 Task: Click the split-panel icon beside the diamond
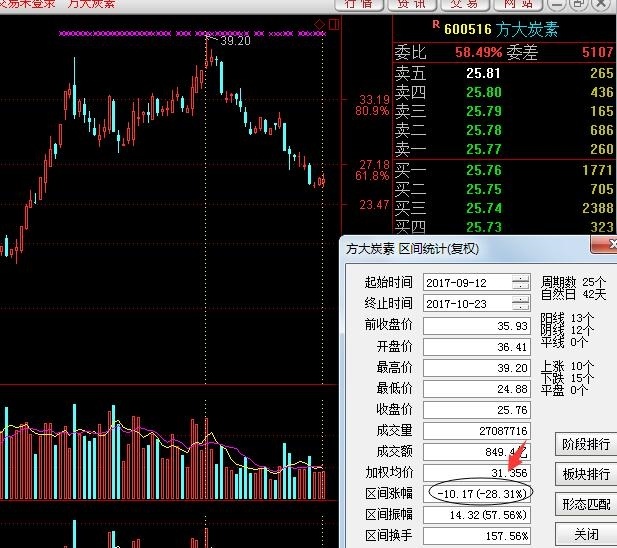click(x=334, y=24)
